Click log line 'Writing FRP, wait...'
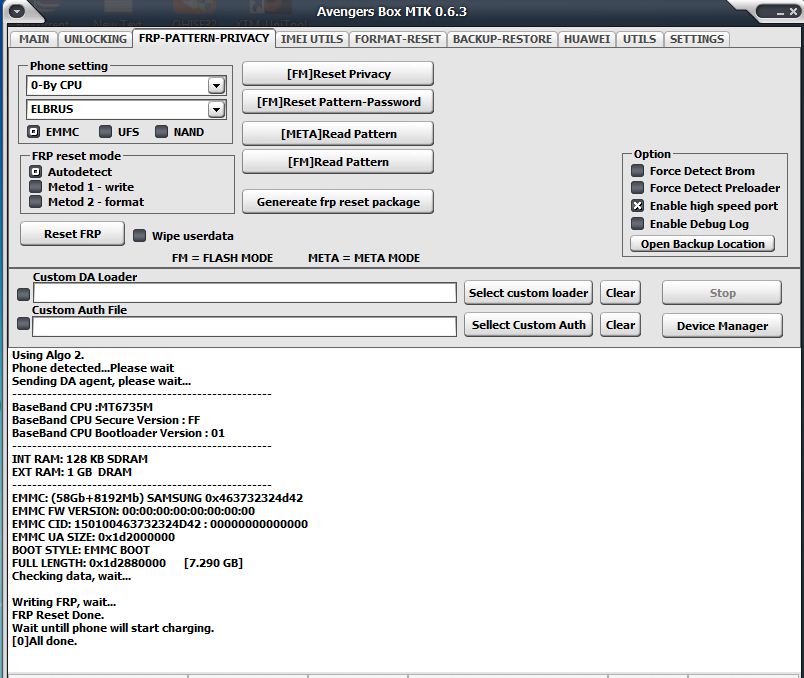The height and width of the screenshot is (678, 804). click(x=64, y=602)
